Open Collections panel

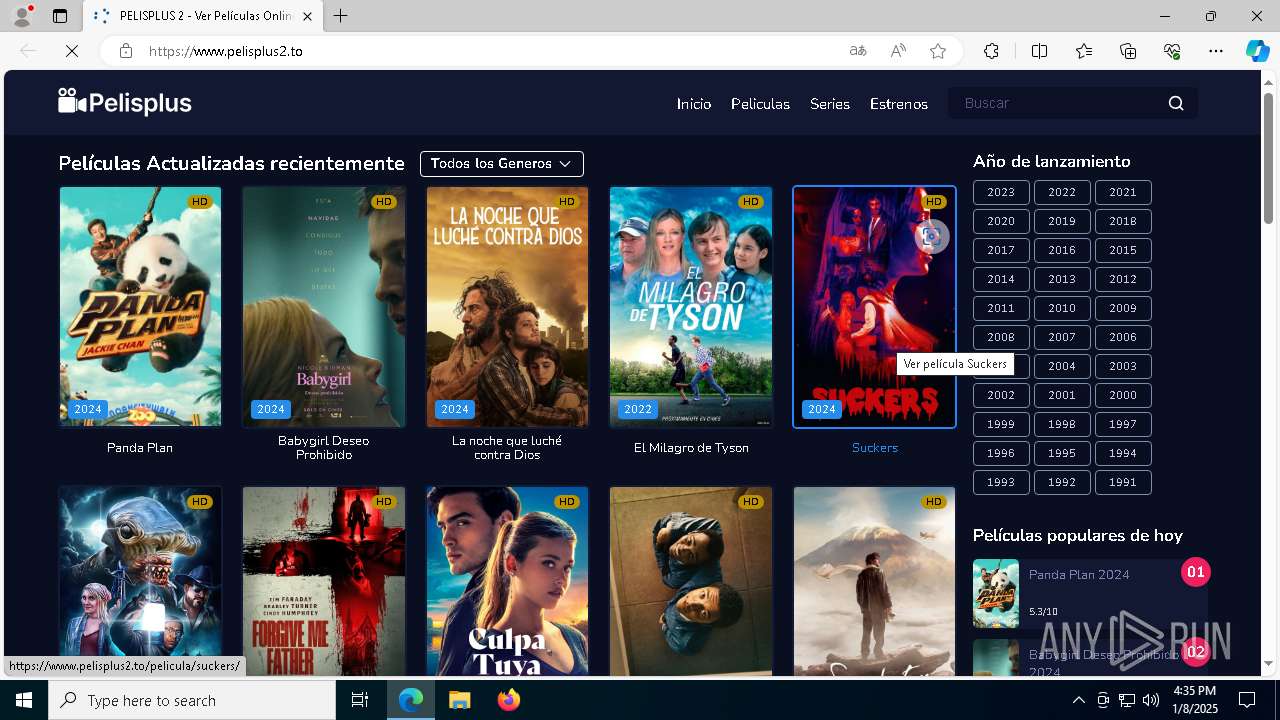pos(1128,51)
